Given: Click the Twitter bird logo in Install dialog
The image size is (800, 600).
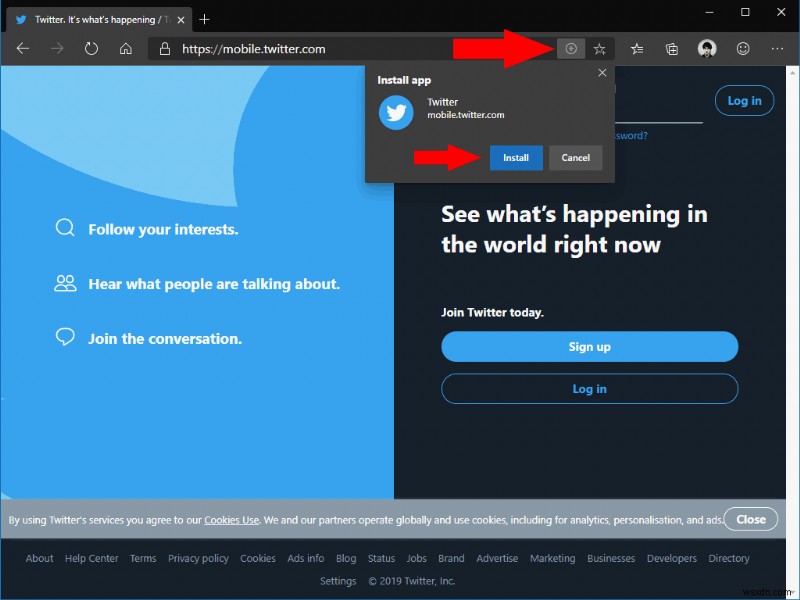Looking at the screenshot, I should [x=396, y=113].
